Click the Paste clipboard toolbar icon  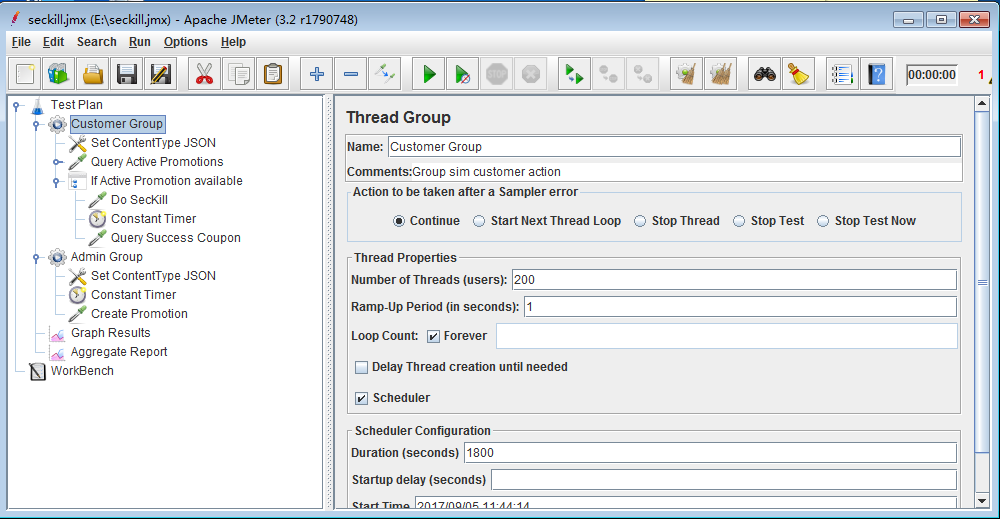(x=272, y=74)
